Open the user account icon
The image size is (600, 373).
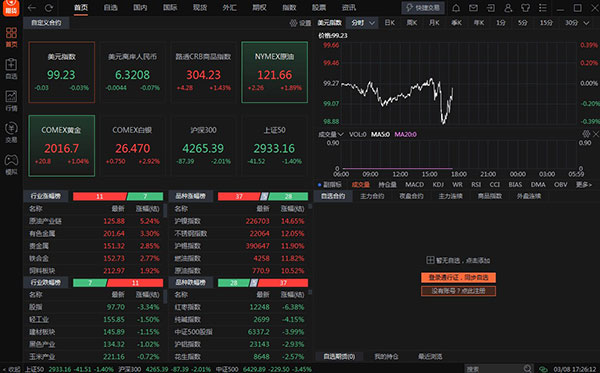(508, 8)
